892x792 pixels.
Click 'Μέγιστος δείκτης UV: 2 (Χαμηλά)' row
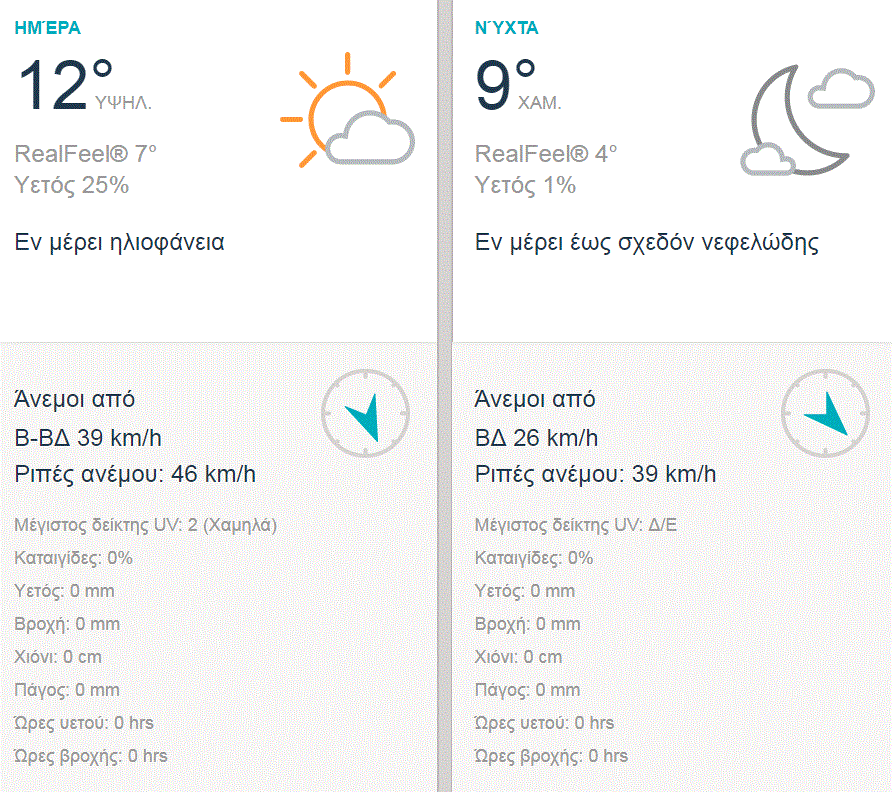[x=146, y=525]
